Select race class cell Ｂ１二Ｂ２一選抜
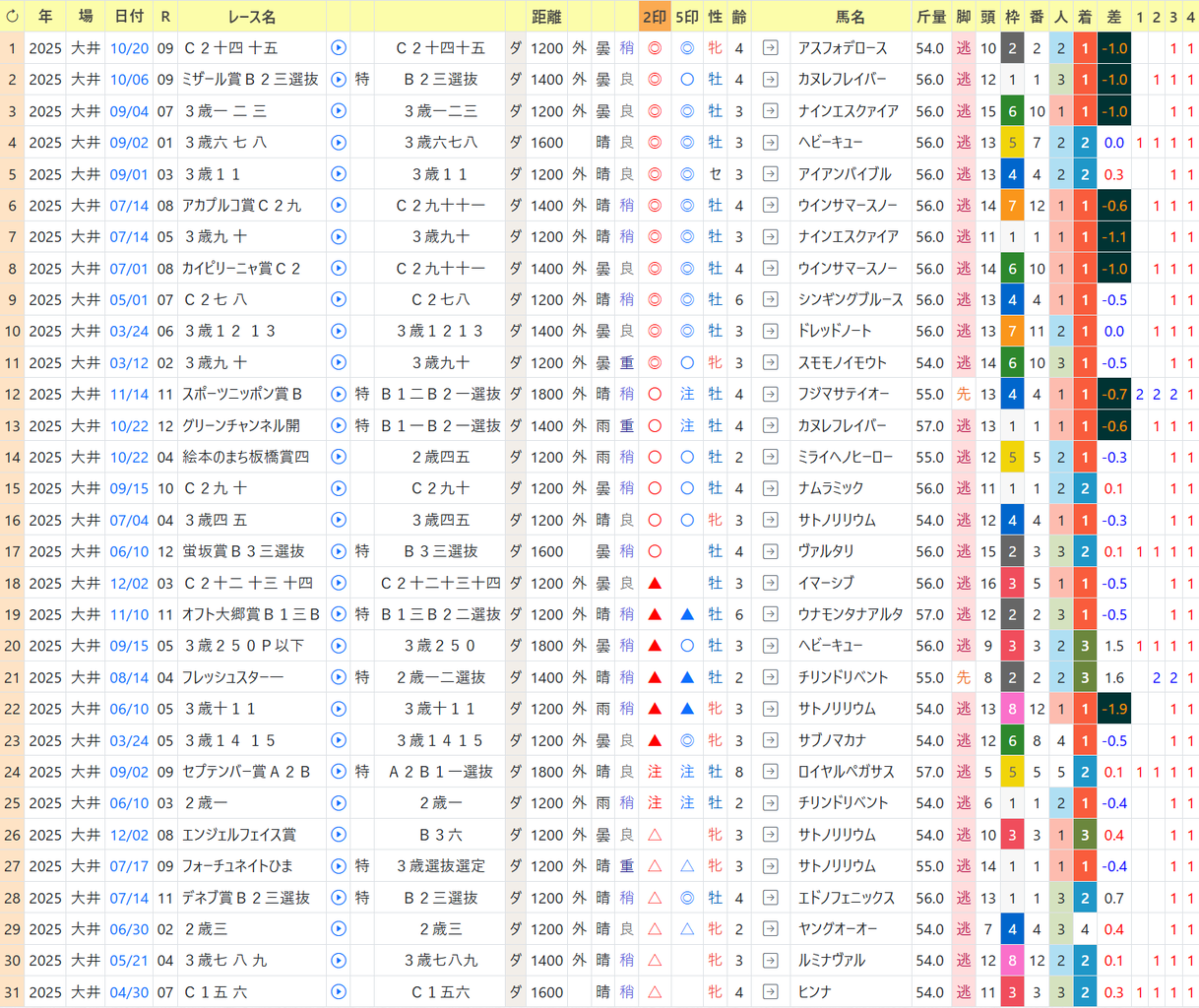The image size is (1199, 1008). [441, 394]
